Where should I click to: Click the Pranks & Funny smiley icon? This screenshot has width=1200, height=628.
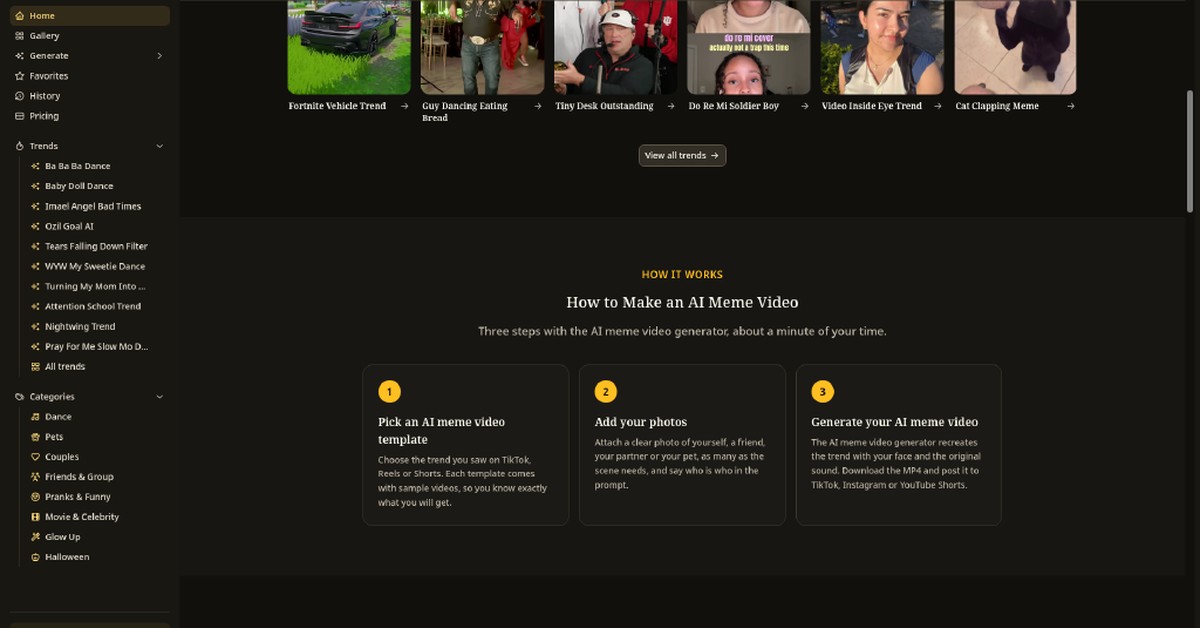click(35, 497)
